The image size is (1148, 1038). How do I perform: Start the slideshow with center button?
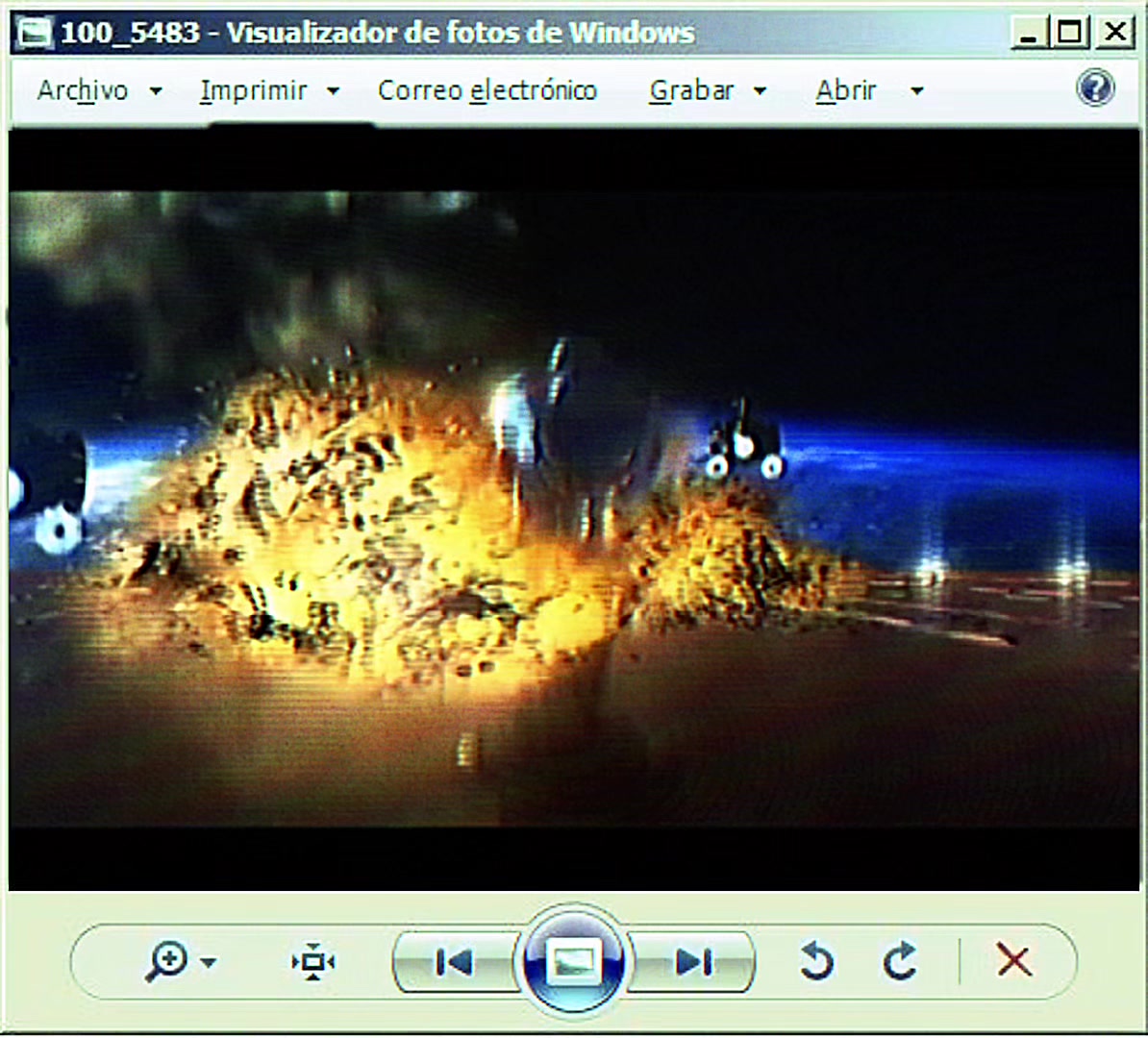(x=573, y=961)
